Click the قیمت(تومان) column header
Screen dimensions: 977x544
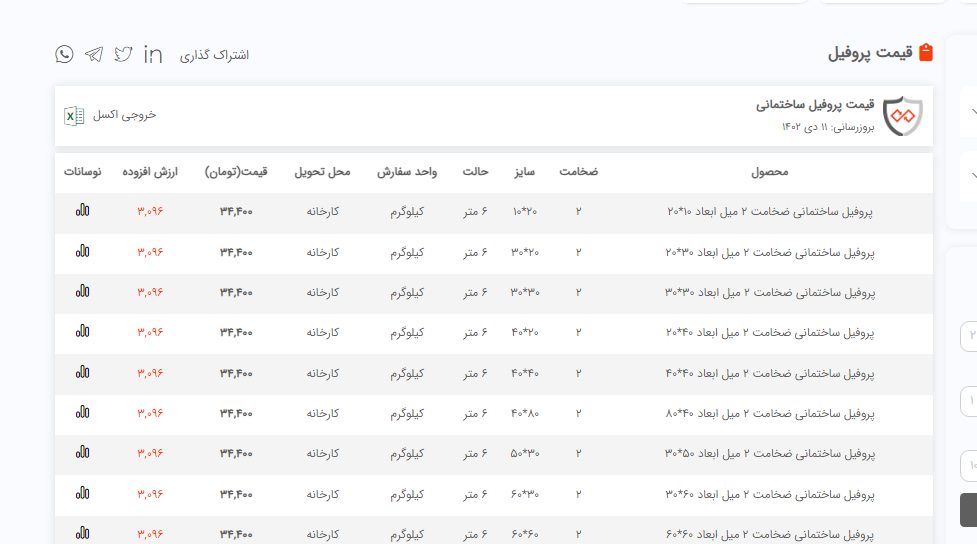point(236,172)
